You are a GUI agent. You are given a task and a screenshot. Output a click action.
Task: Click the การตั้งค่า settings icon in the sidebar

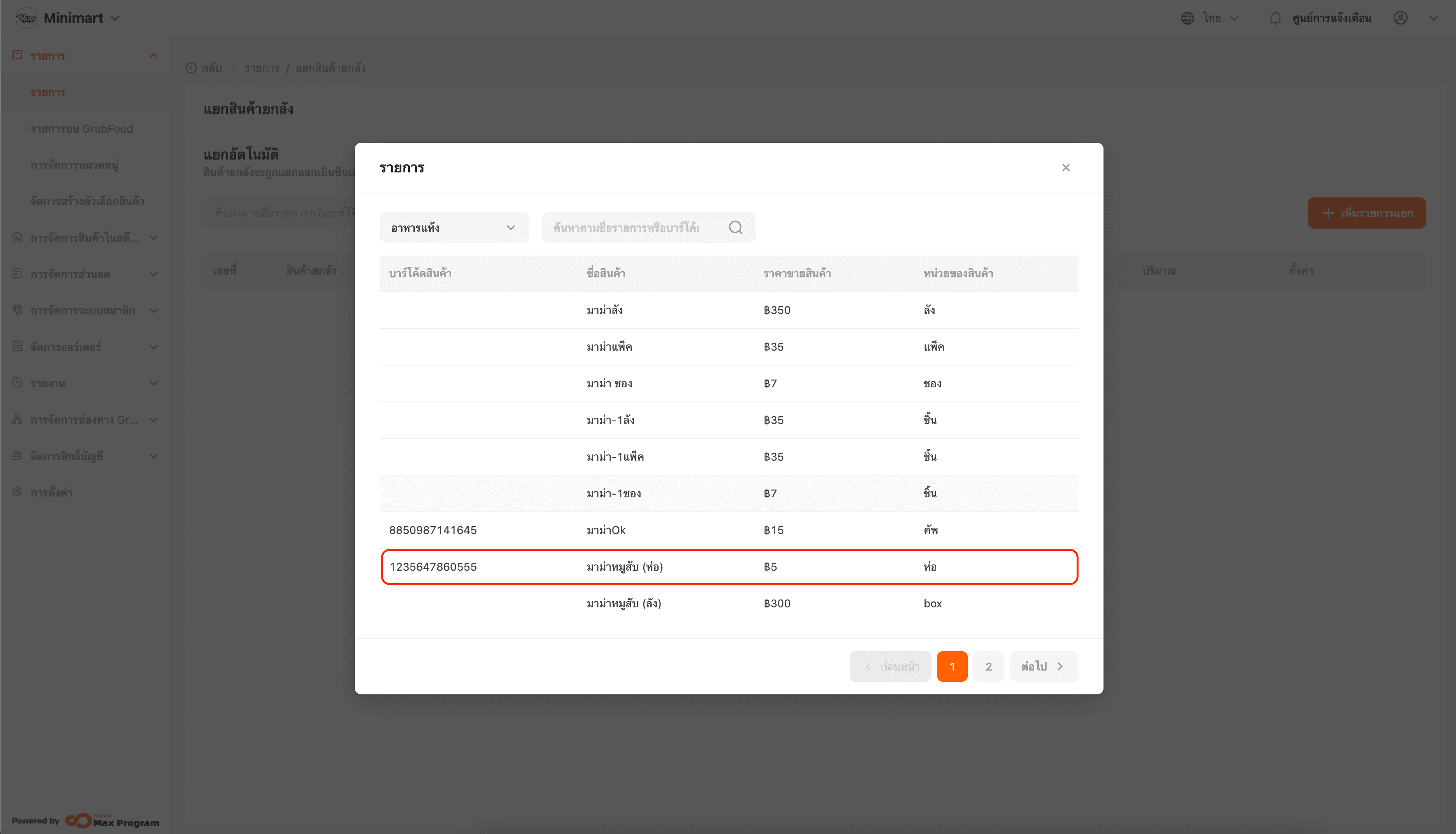[17, 492]
